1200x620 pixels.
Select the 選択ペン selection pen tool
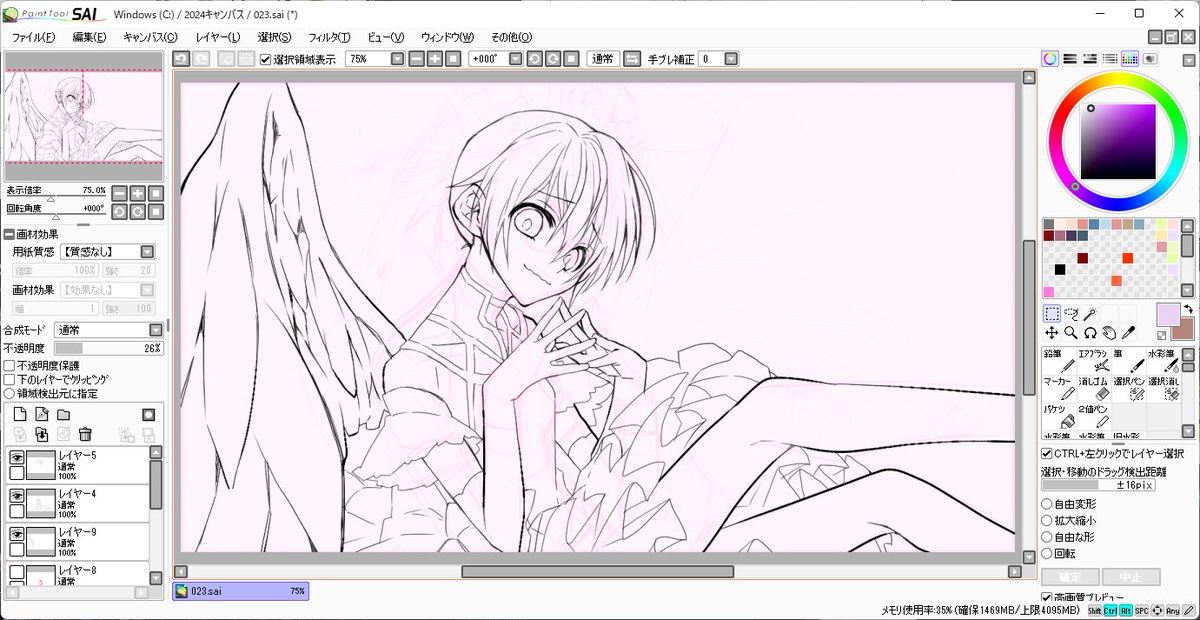tap(1129, 390)
